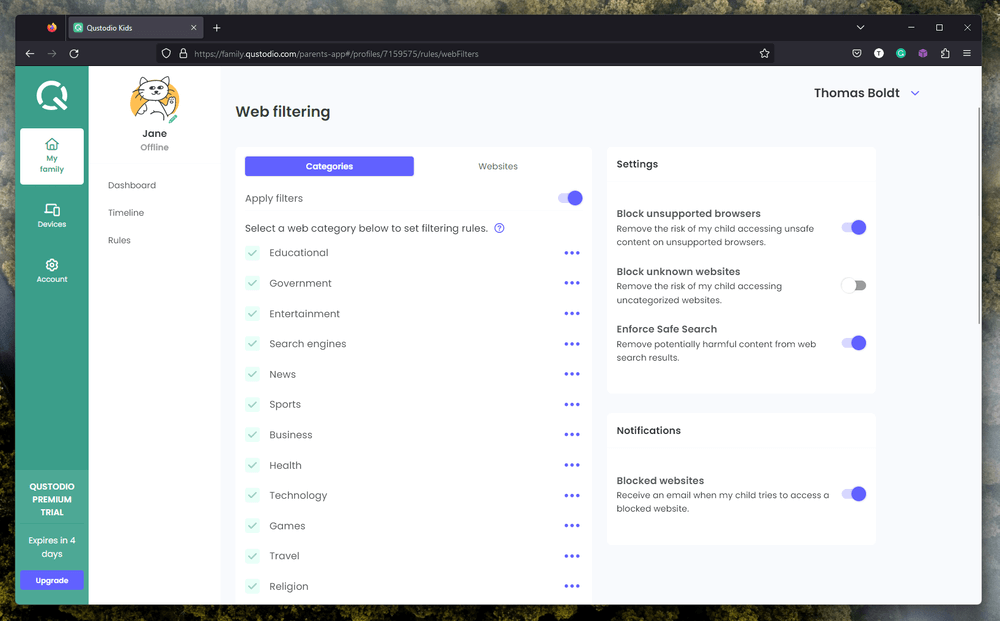Click the help question mark icon

coord(499,228)
